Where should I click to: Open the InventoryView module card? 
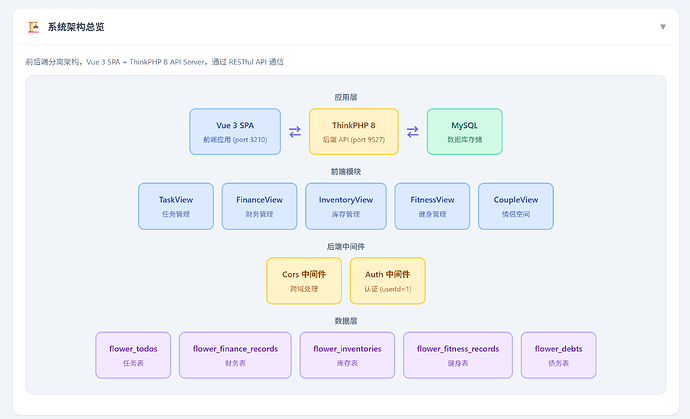pyautogui.click(x=346, y=206)
